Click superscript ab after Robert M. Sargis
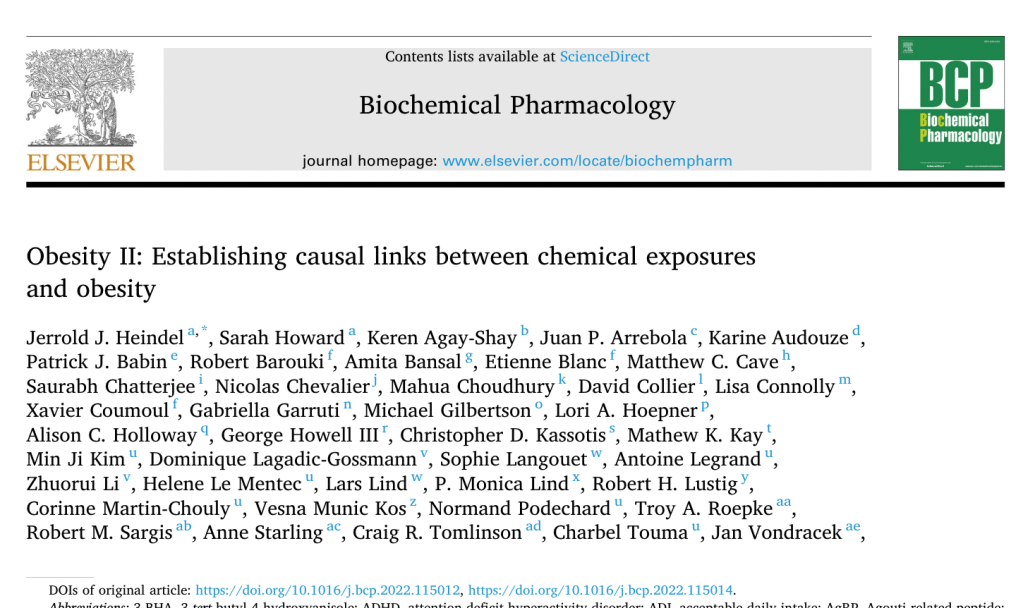This screenshot has width=1023, height=608. [184, 527]
